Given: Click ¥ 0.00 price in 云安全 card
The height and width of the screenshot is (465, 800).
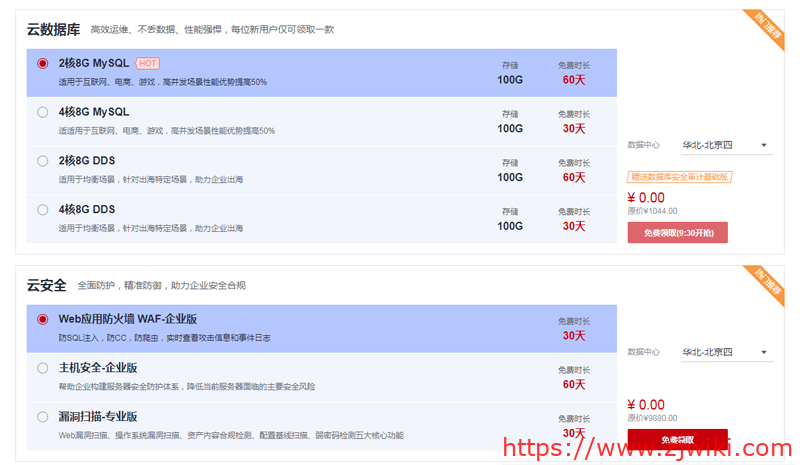Looking at the screenshot, I should [646, 405].
